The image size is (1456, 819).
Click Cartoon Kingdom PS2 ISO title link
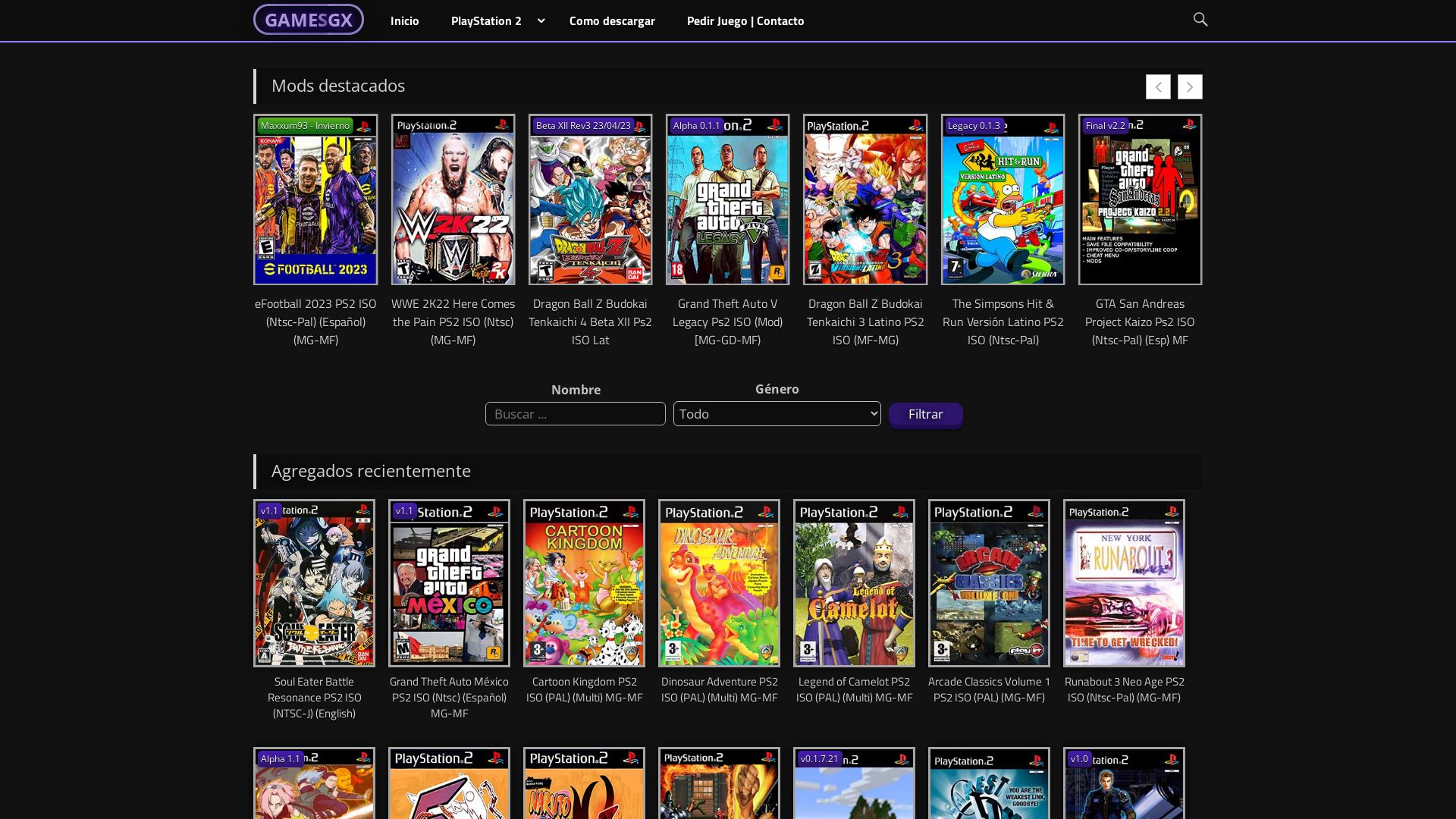tap(584, 689)
